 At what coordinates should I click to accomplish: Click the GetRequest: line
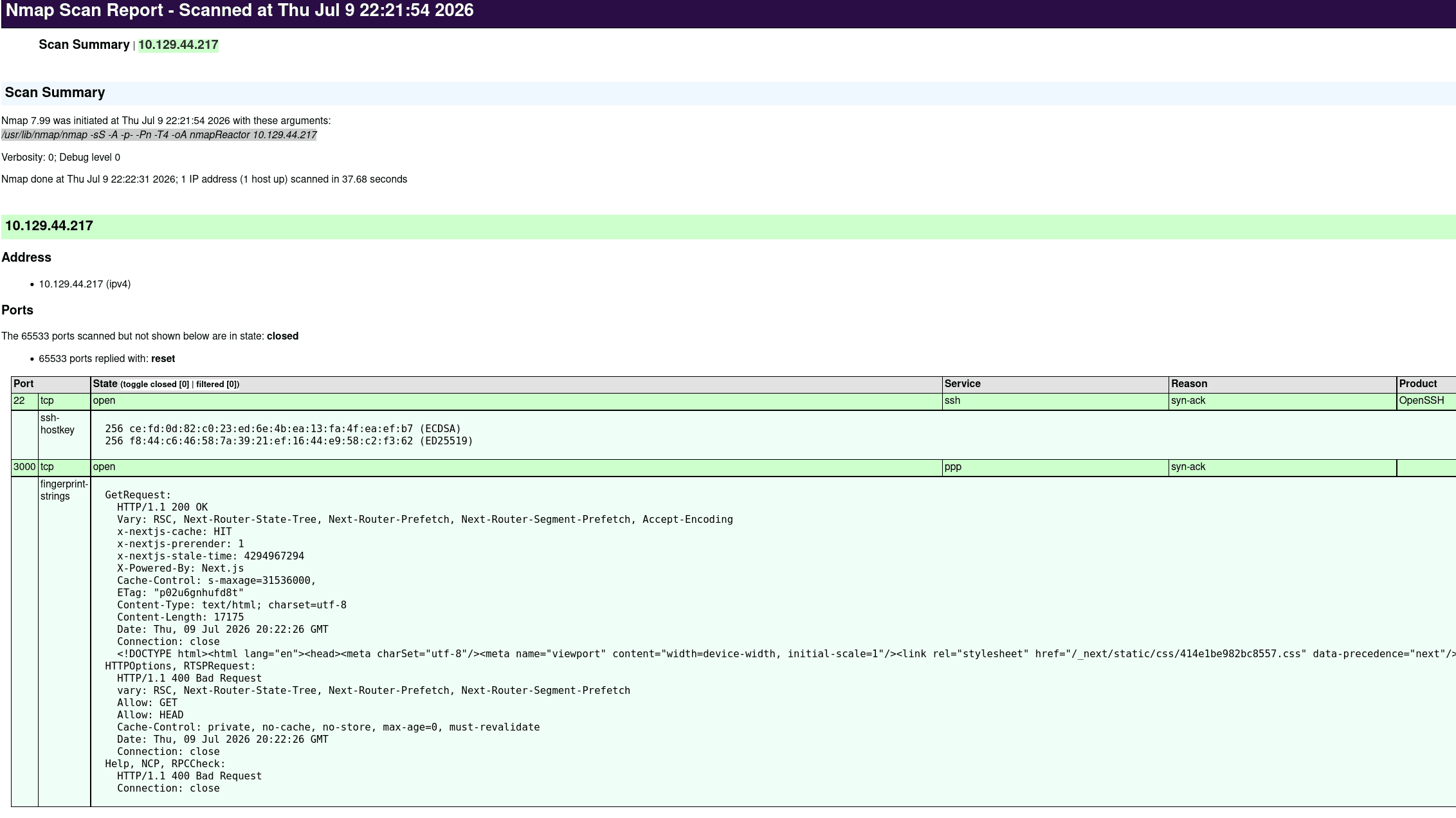pos(138,495)
